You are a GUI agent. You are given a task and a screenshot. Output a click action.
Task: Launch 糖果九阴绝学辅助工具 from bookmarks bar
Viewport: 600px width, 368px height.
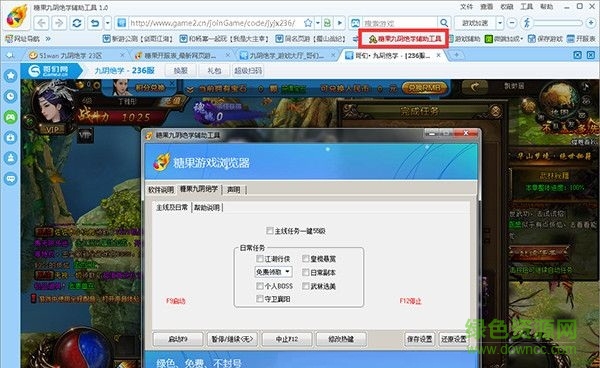[405, 39]
